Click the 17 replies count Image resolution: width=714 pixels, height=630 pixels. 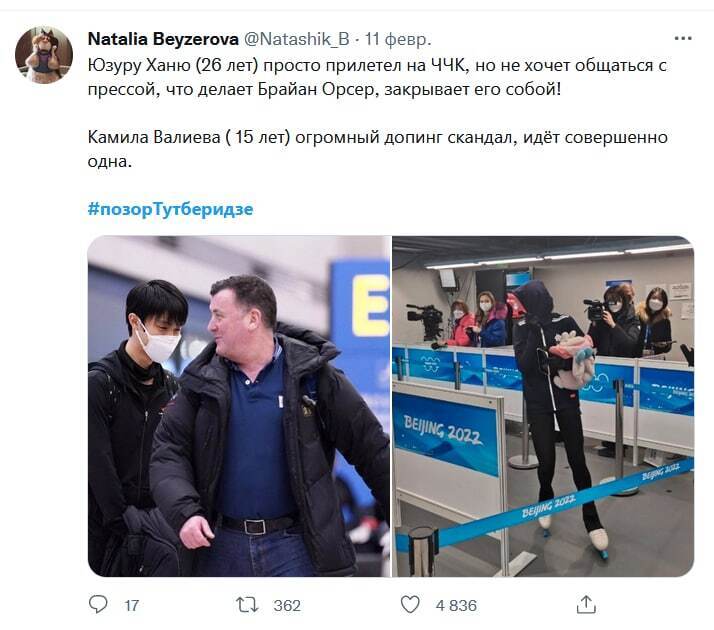coord(132,605)
